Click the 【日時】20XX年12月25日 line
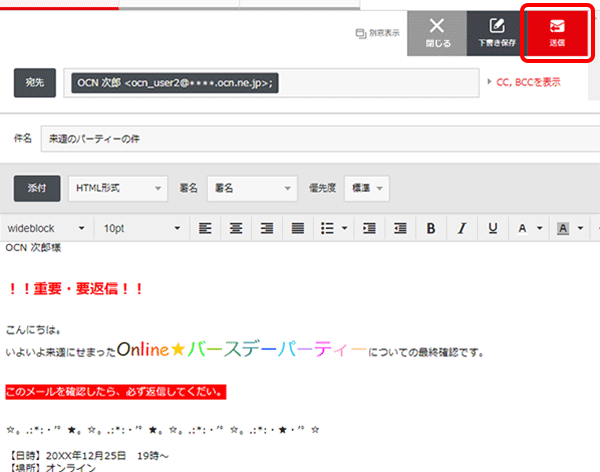 tap(88, 456)
